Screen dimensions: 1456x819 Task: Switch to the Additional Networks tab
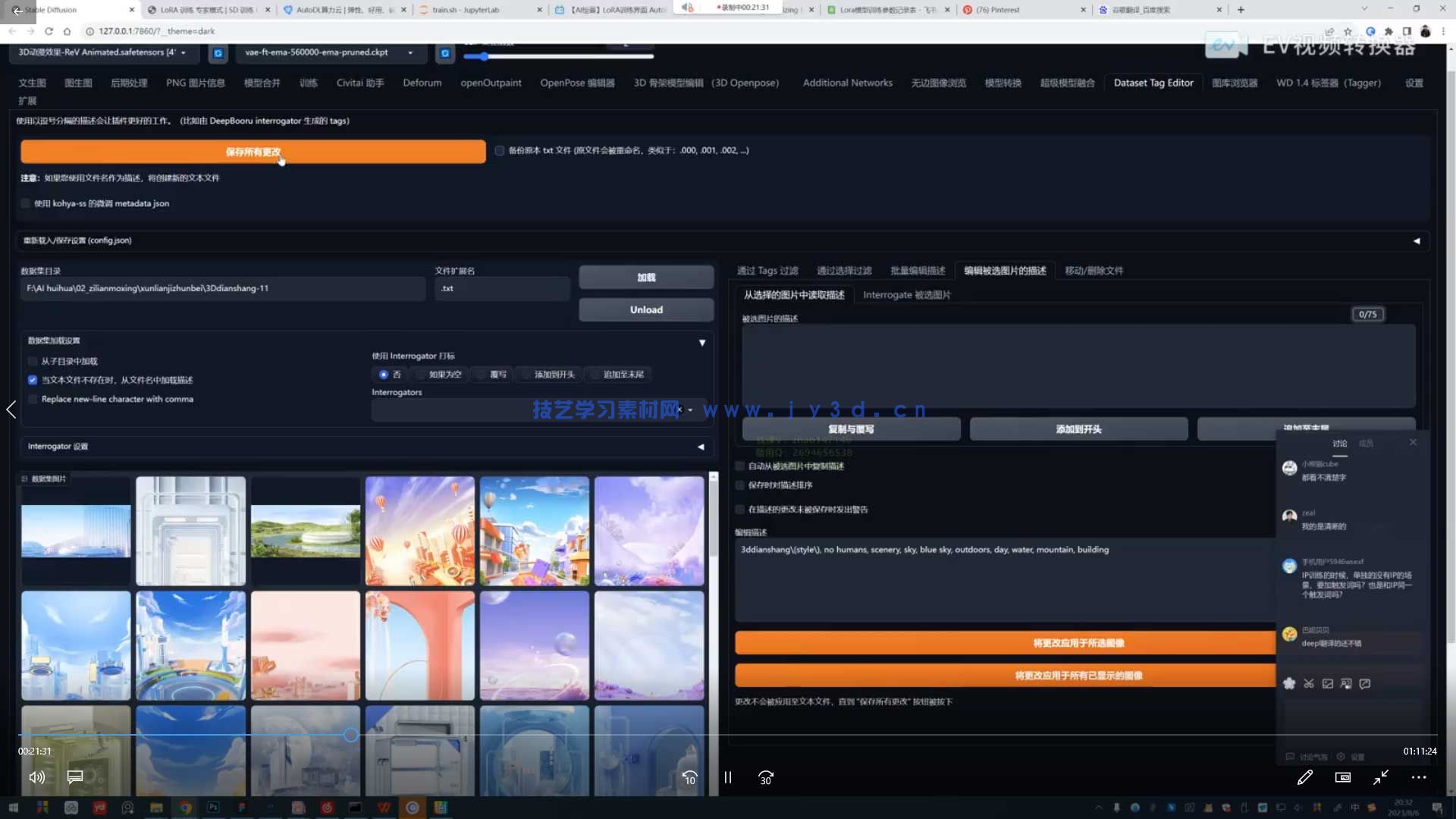pyautogui.click(x=847, y=83)
